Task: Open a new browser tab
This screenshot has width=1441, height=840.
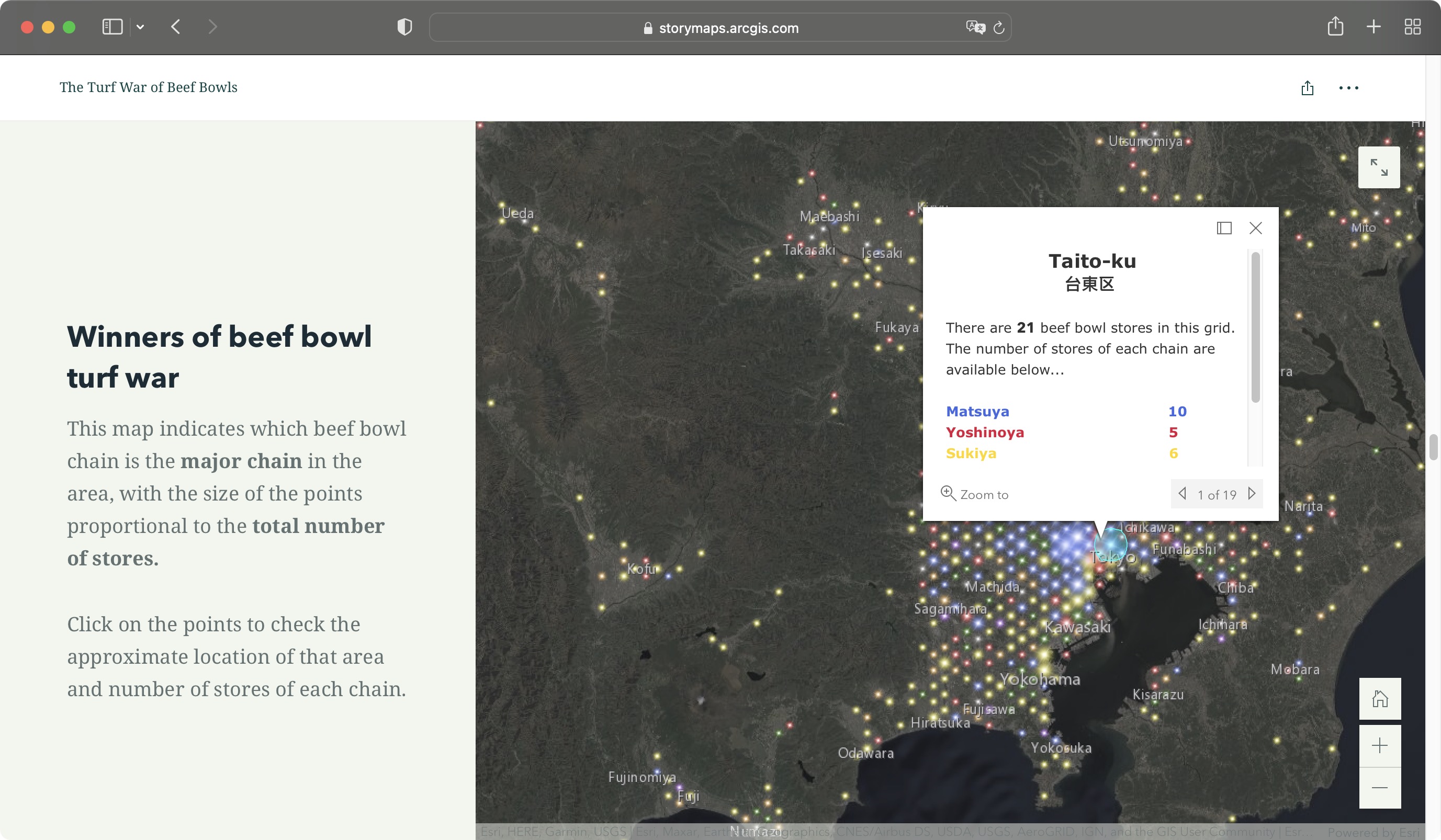Action: tap(1374, 27)
